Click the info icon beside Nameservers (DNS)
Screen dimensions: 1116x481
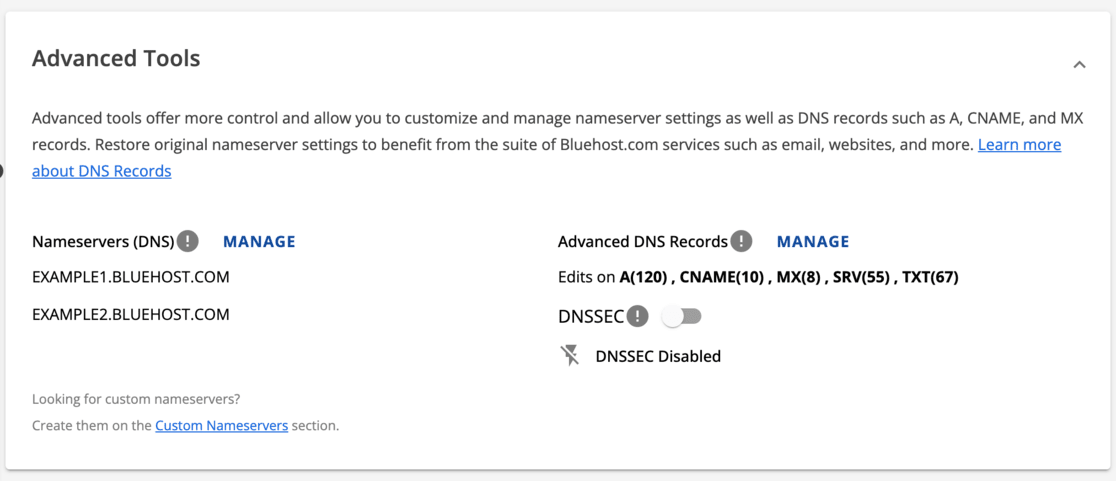(x=187, y=241)
